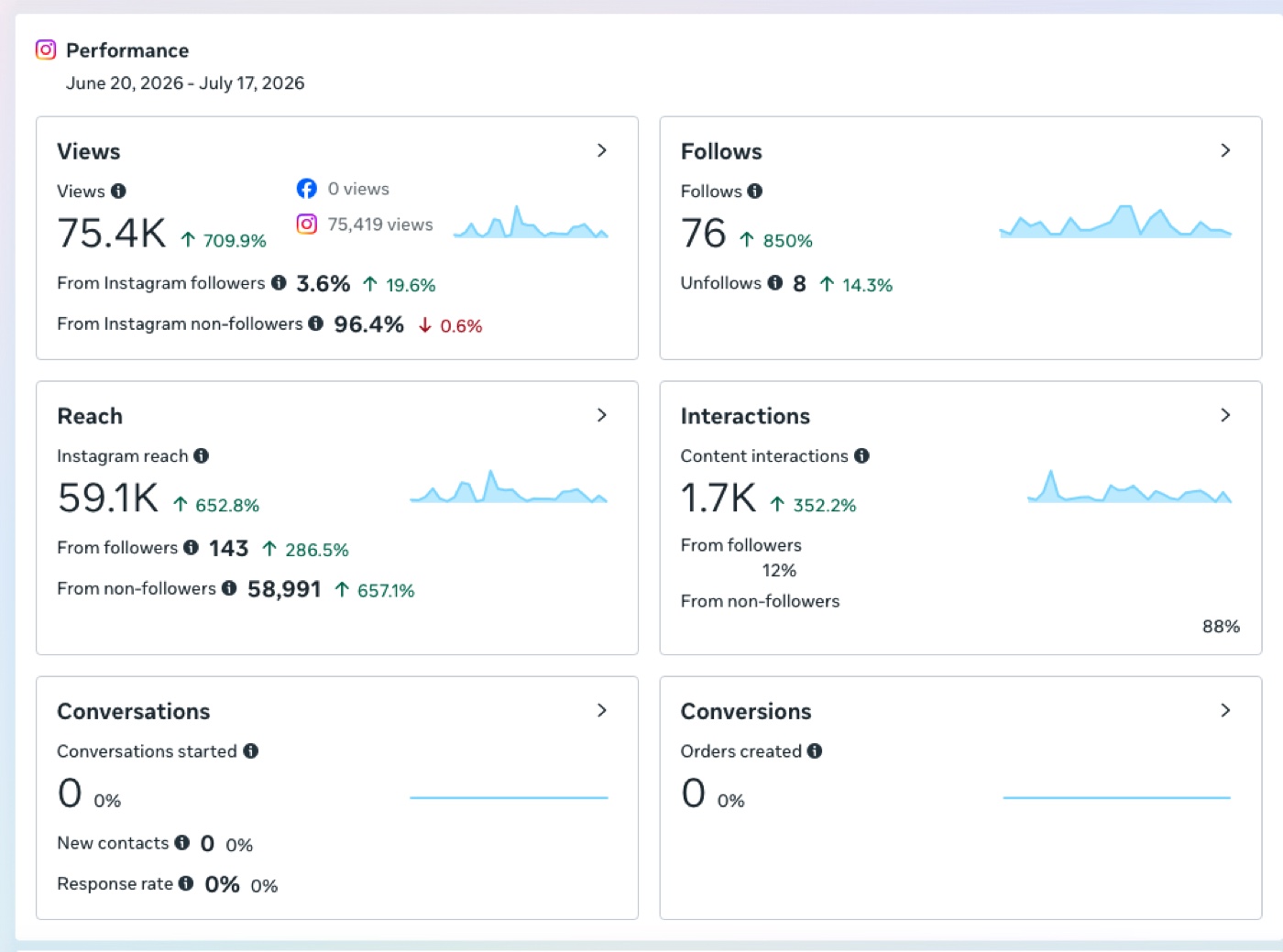
Task: Expand the Interactions card chevron
Action: (x=1225, y=415)
